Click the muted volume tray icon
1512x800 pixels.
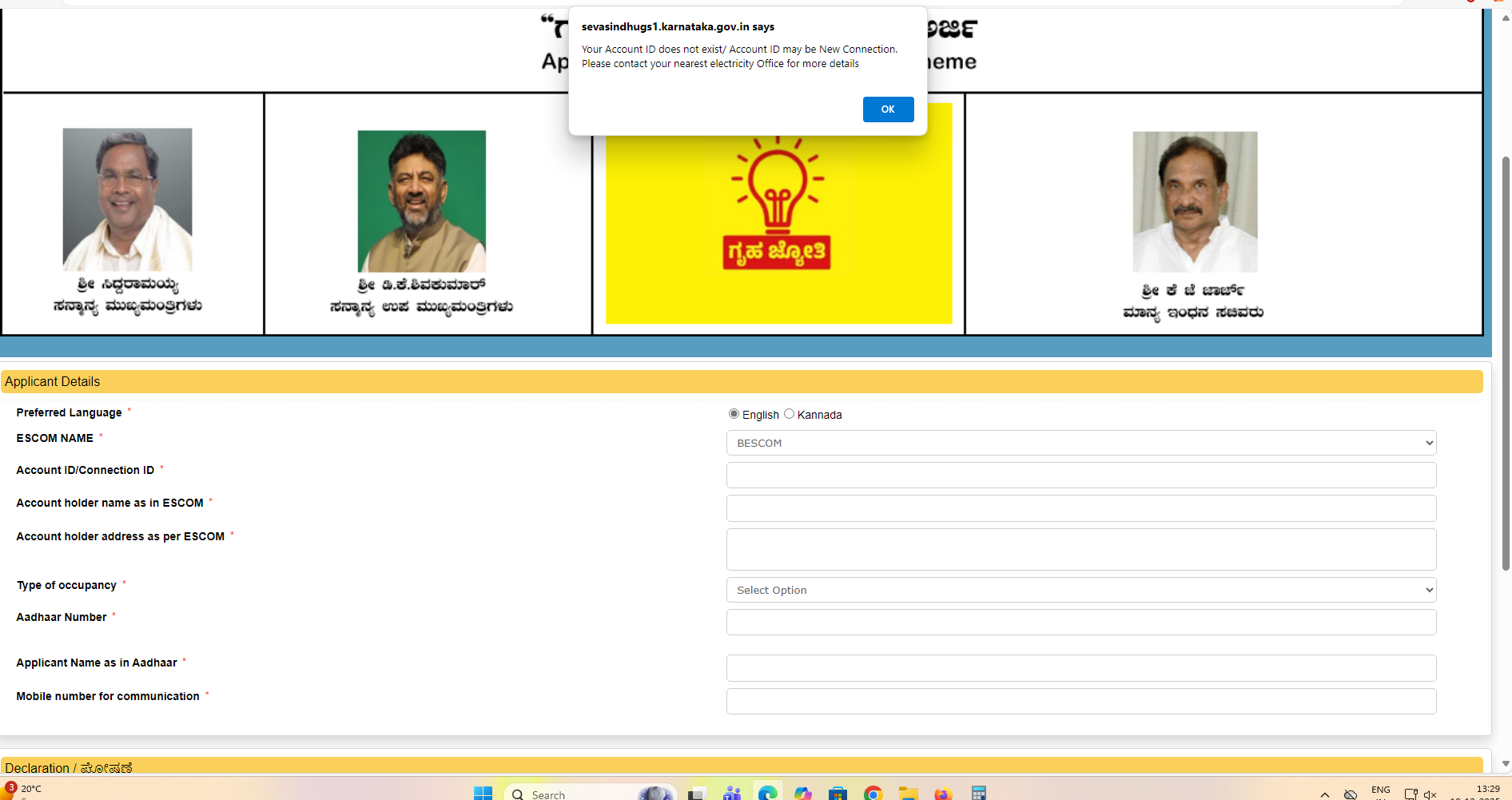point(1430,794)
